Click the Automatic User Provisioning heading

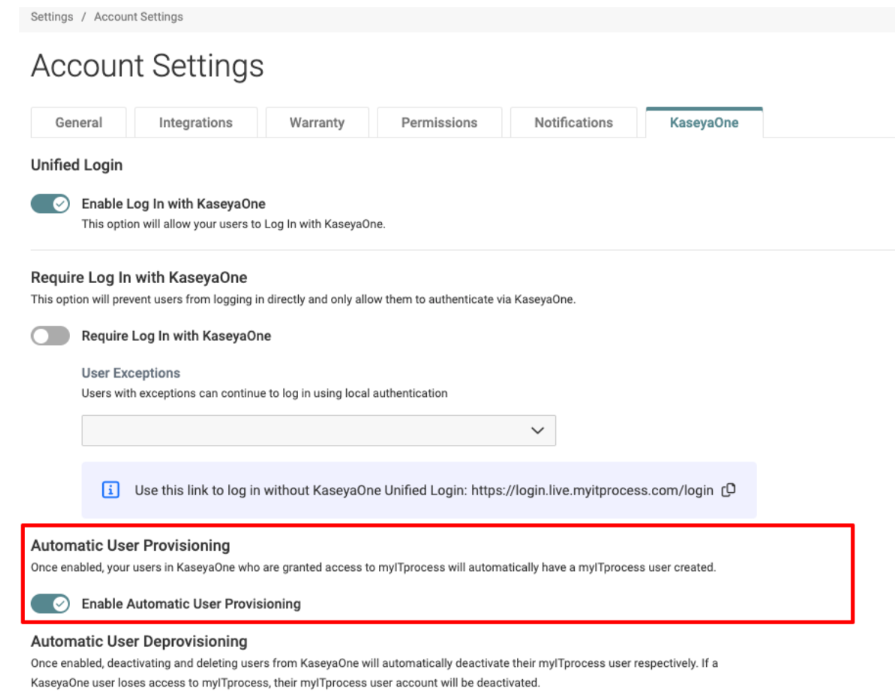[130, 546]
